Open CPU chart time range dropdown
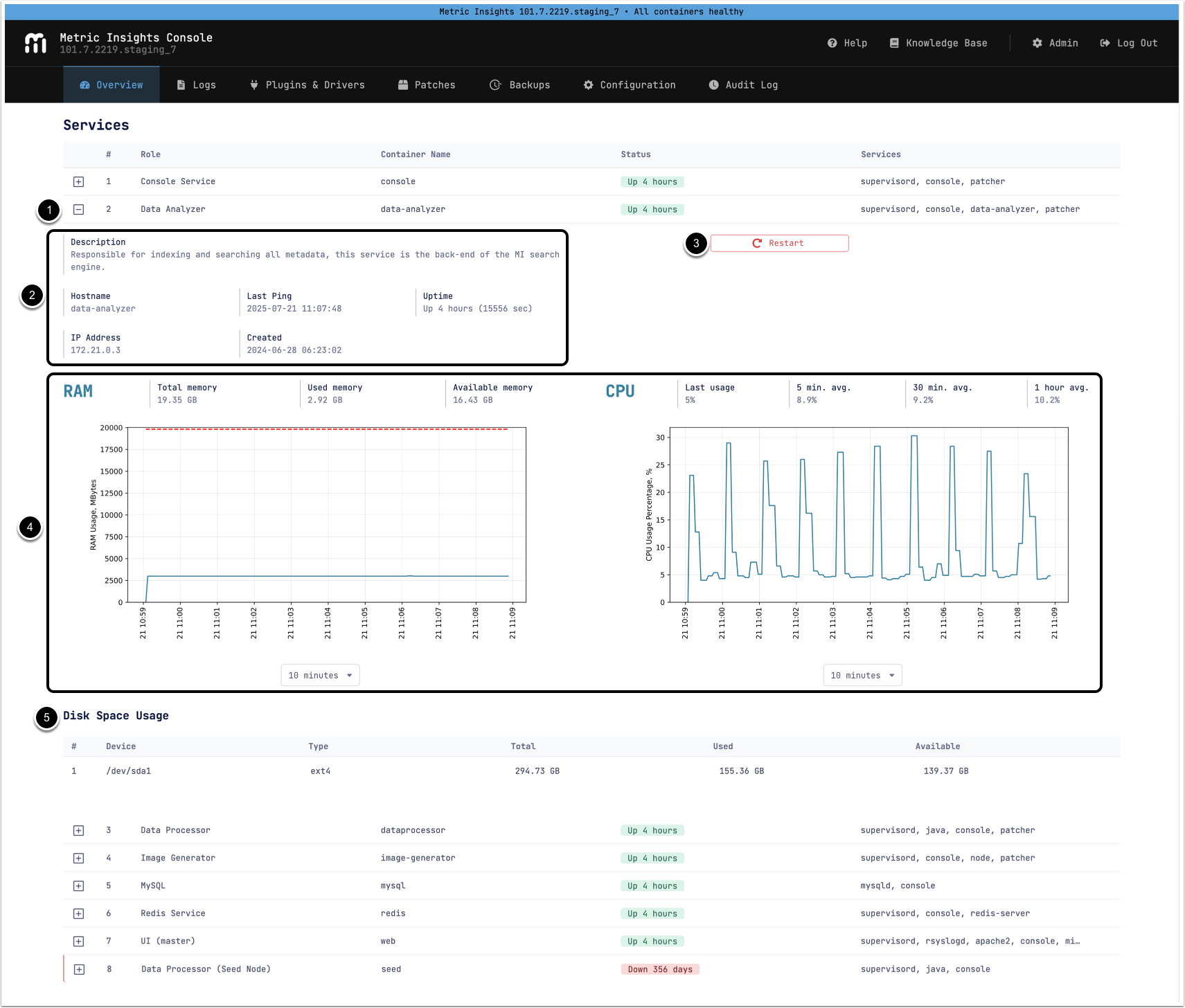This screenshot has height=1008, width=1185. (862, 676)
